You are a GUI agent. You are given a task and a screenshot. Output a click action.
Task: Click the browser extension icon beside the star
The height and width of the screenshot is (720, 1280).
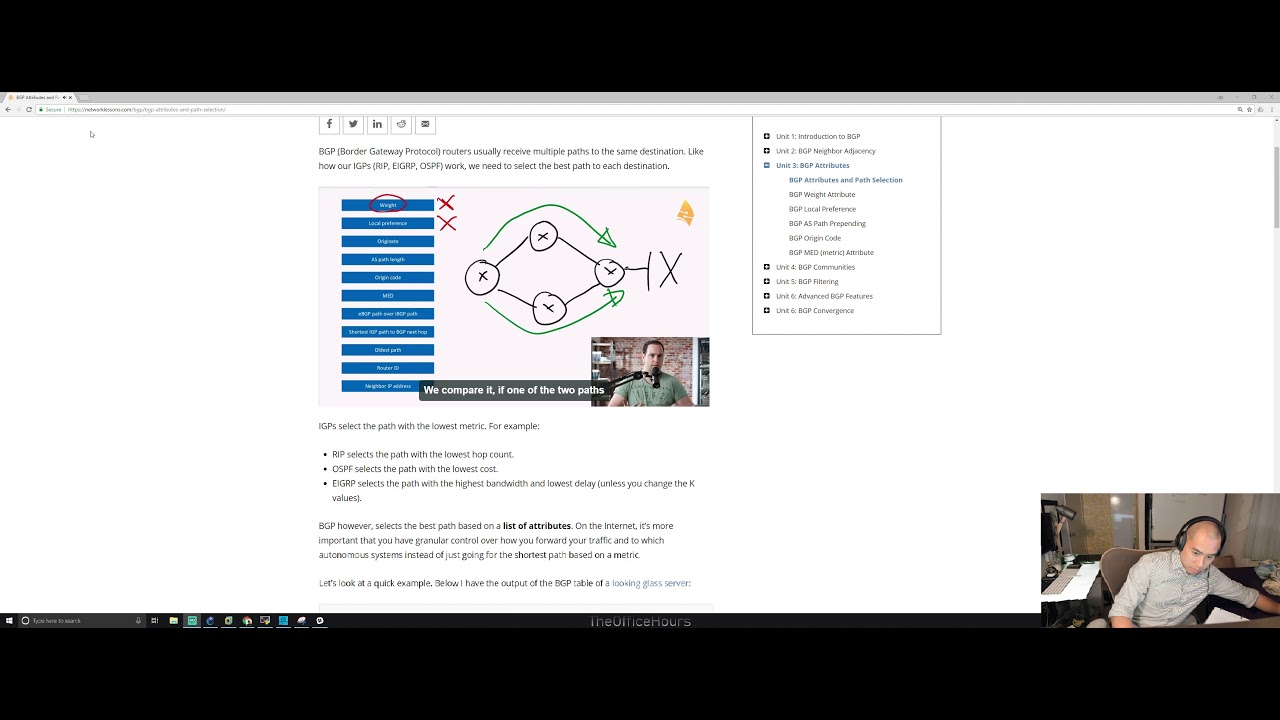pos(1260,109)
